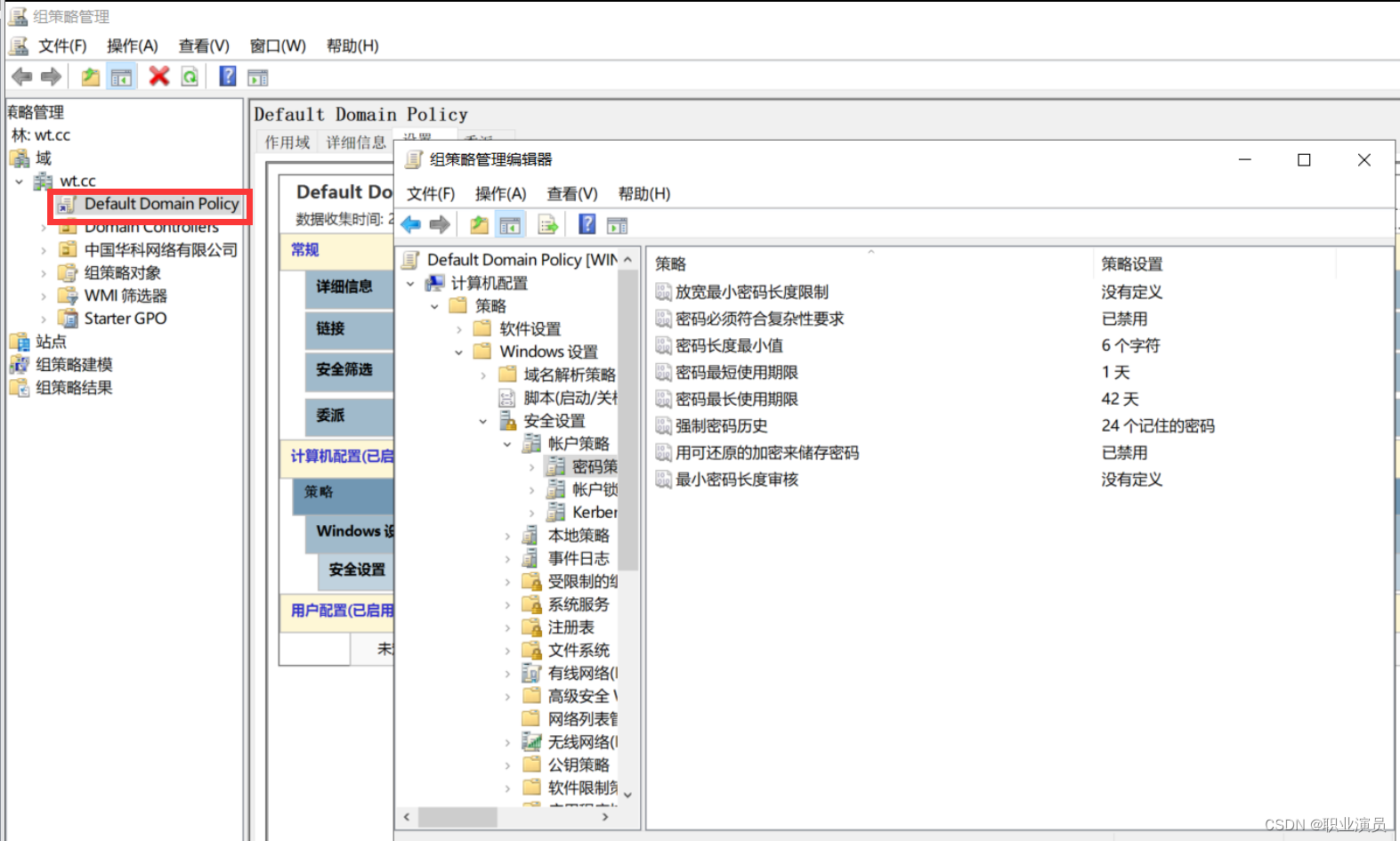
Task: Sort by 策略设置 column header
Action: [x=1214, y=263]
